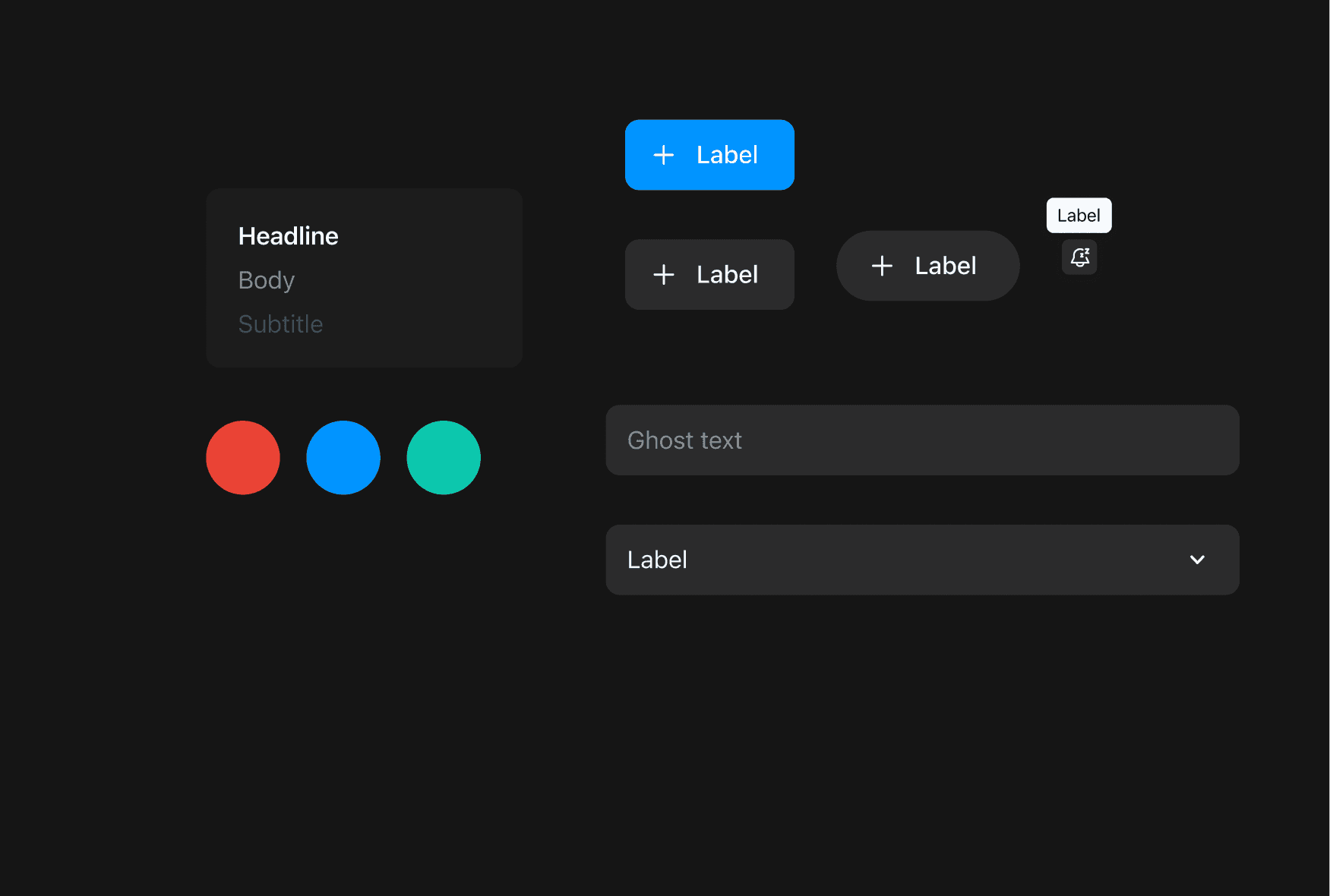Focus the Ghost text input field
The height and width of the screenshot is (896, 1330).
coord(922,440)
